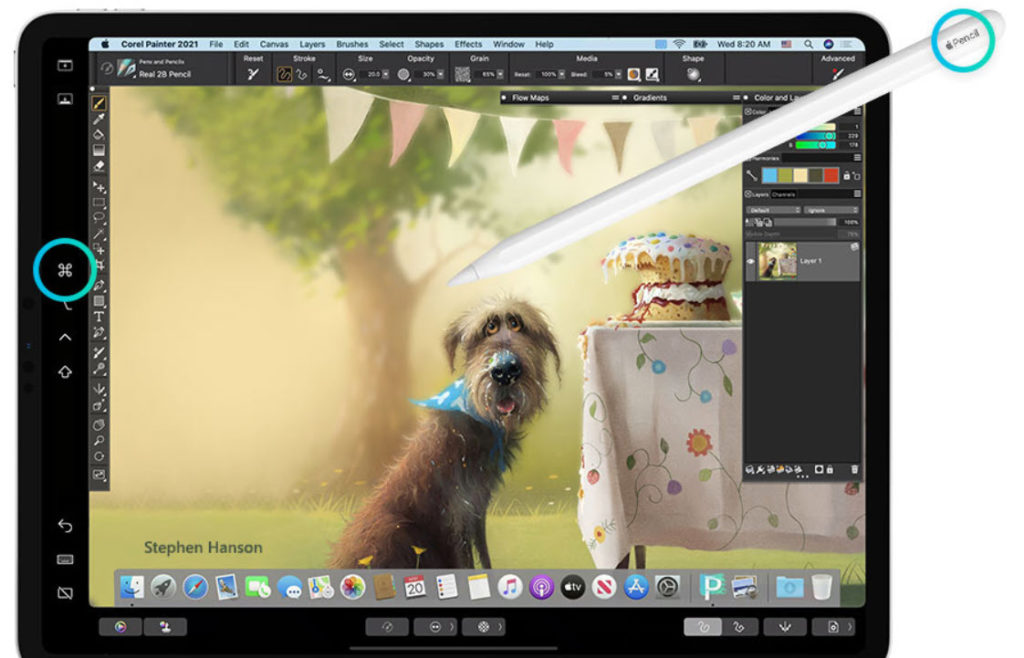
Task: Select the Magnifier tool in toolbox
Action: click(99, 441)
